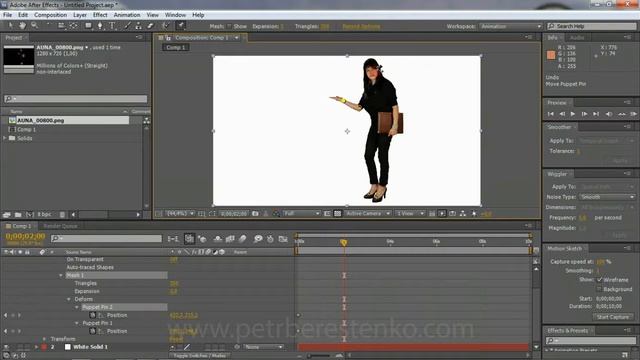The width and height of the screenshot is (640, 360).
Task: Select the Rectangle shape tool
Action: [x=88, y=26]
